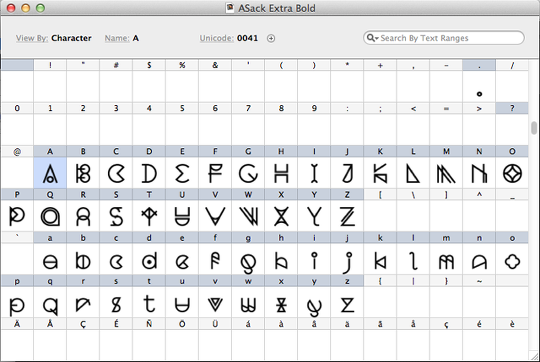
Task: Click the Ñ header cell
Action: pos(149,324)
